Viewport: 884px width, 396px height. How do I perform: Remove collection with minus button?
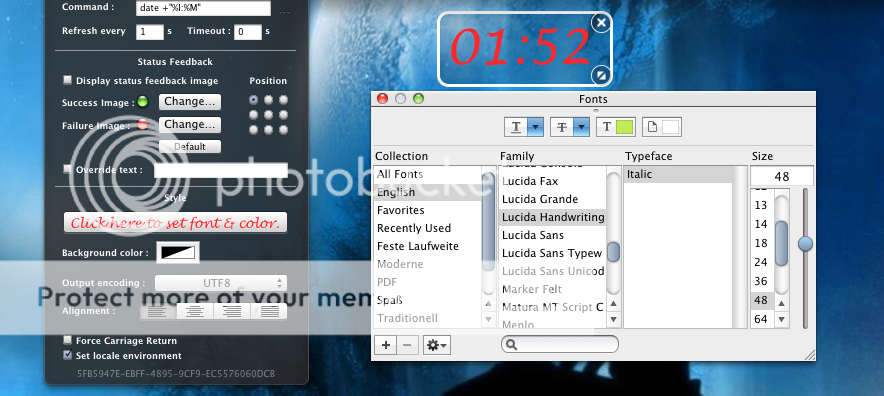click(408, 345)
